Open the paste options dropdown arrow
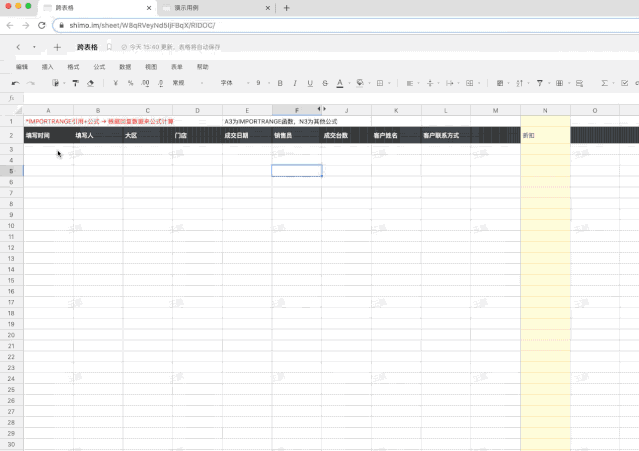639x451 pixels. pyautogui.click(x=64, y=83)
